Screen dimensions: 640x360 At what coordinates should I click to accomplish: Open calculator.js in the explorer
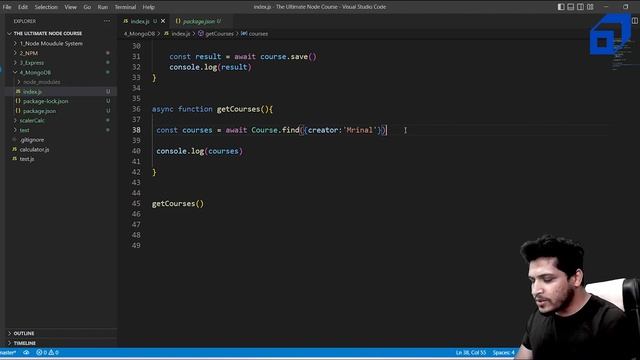click(34, 149)
